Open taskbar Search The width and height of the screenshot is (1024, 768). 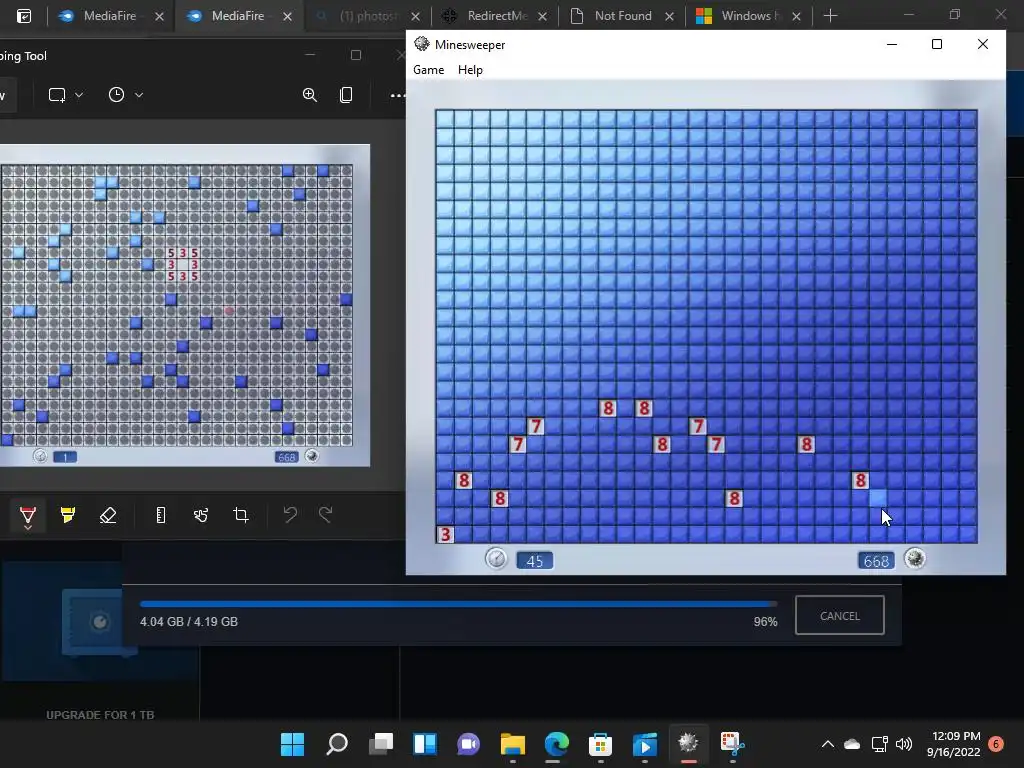337,744
